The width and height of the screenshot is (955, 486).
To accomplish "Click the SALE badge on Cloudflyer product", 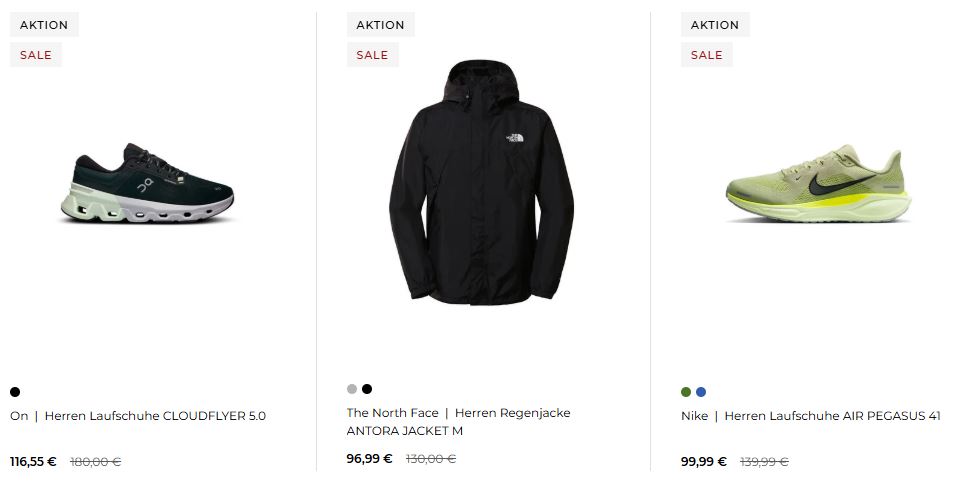I will tap(36, 55).
